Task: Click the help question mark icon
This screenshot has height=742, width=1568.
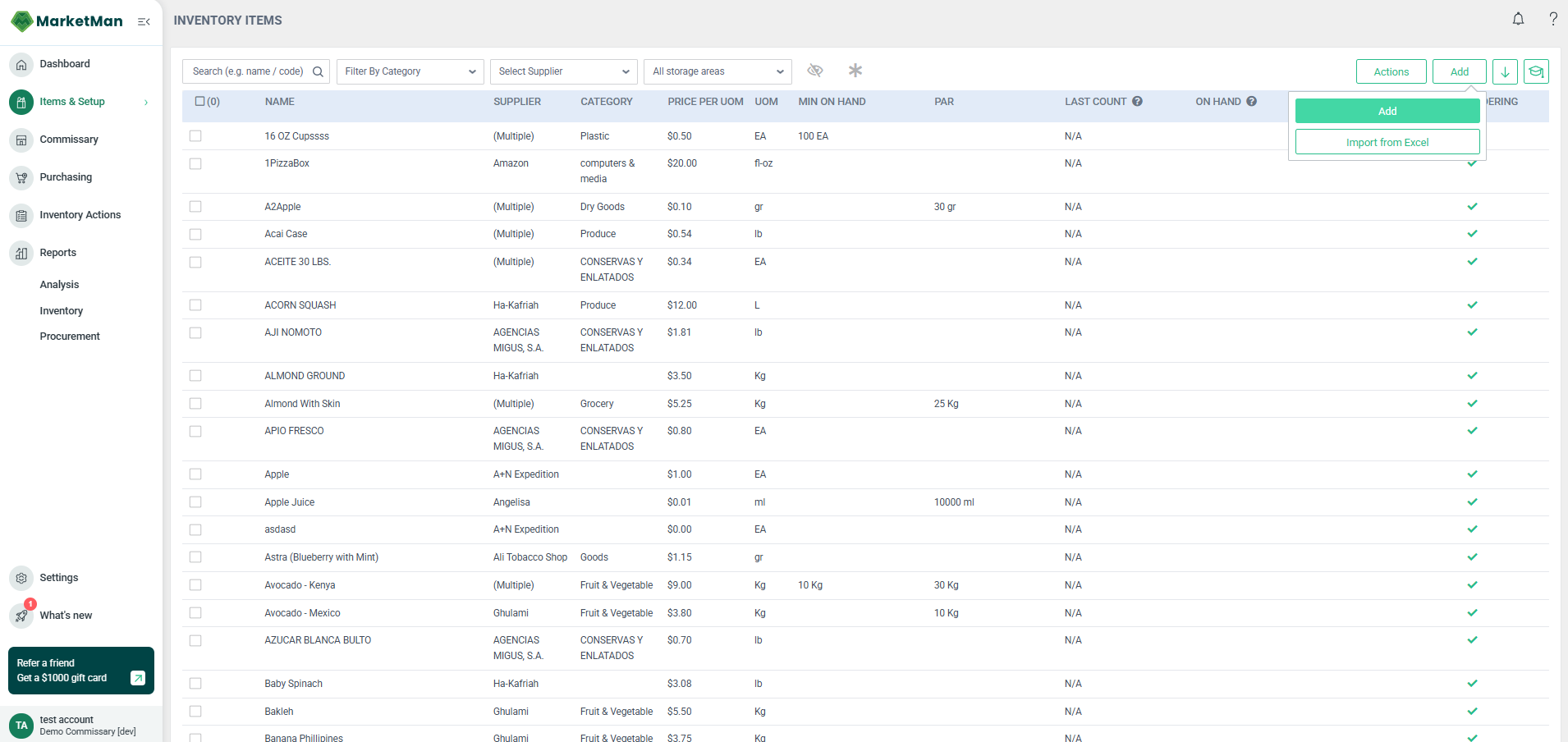Action: coord(1553,18)
